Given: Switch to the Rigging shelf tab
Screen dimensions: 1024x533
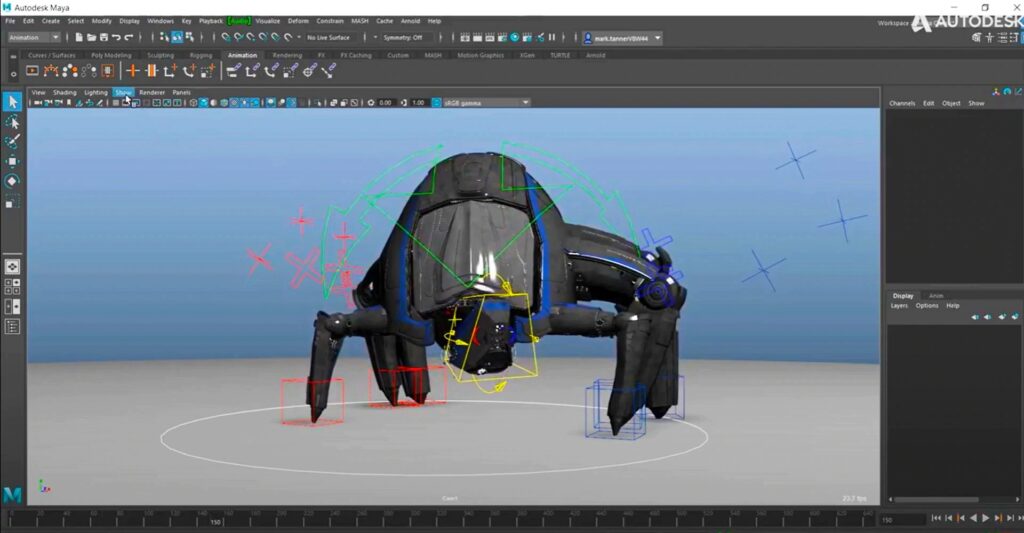Looking at the screenshot, I should coord(201,56).
